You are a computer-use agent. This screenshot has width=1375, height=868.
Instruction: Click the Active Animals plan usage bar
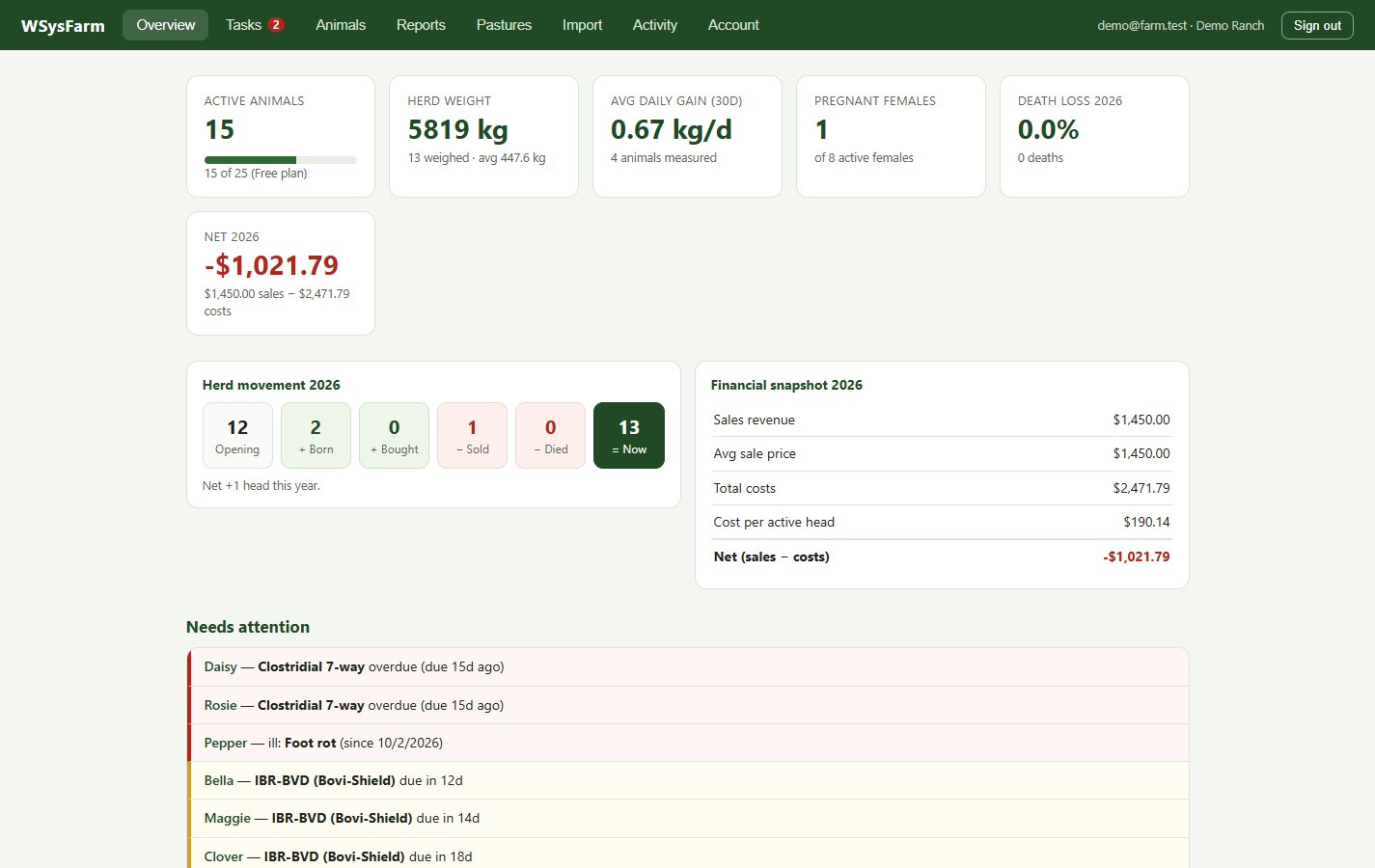point(280,160)
